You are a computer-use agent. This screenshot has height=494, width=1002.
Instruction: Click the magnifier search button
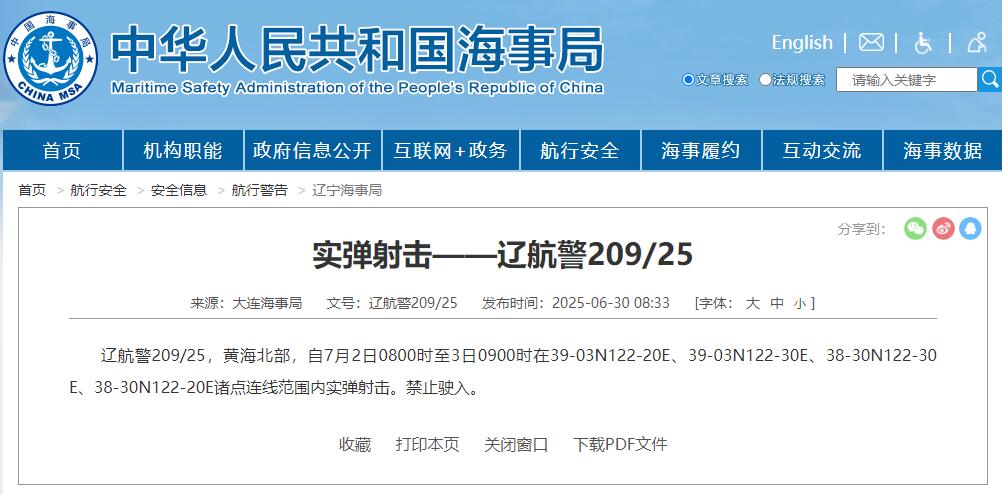(990, 79)
